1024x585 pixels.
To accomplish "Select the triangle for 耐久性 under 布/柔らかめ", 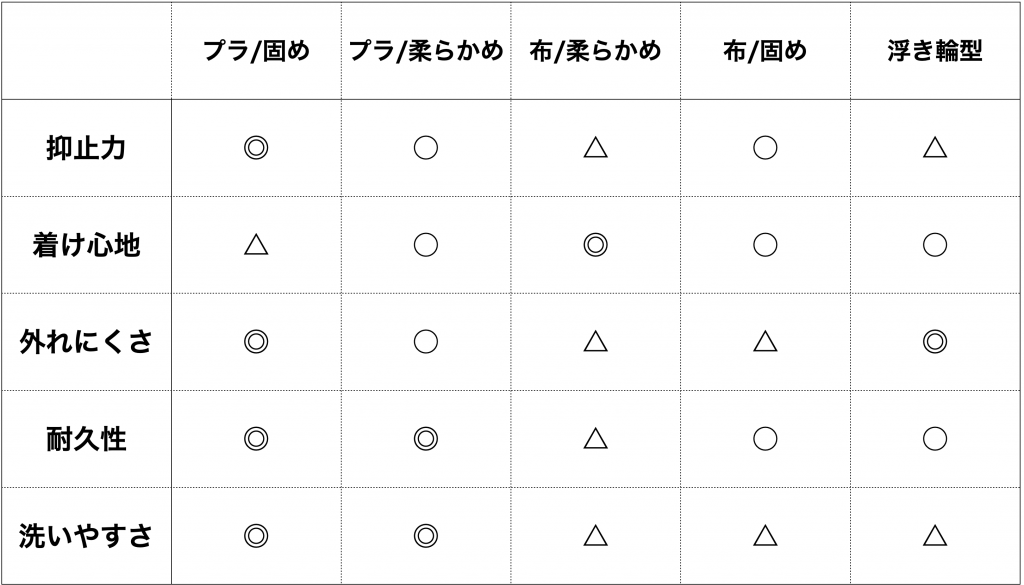I will click(595, 438).
